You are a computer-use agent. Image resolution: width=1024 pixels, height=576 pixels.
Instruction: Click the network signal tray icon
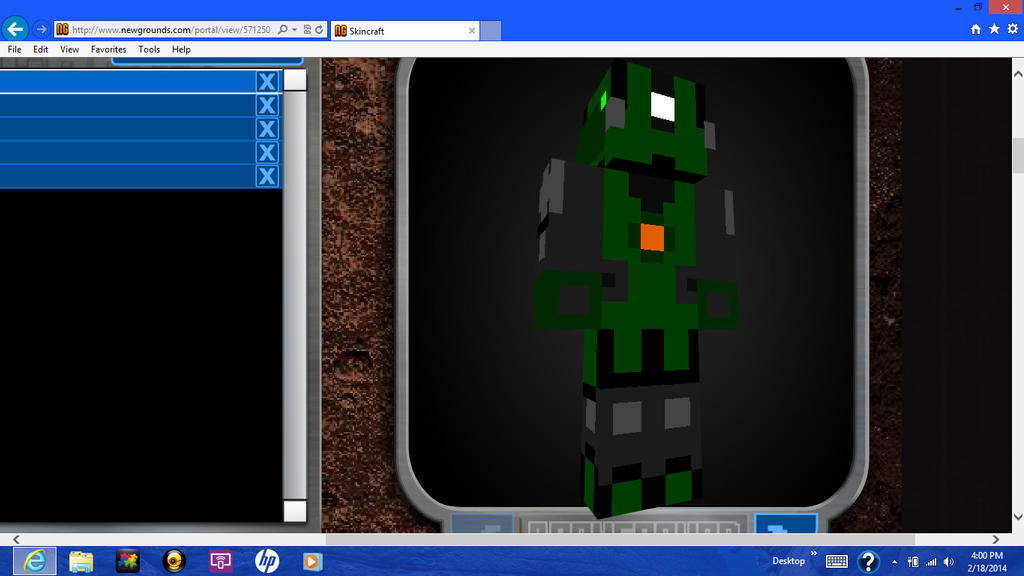[931, 562]
